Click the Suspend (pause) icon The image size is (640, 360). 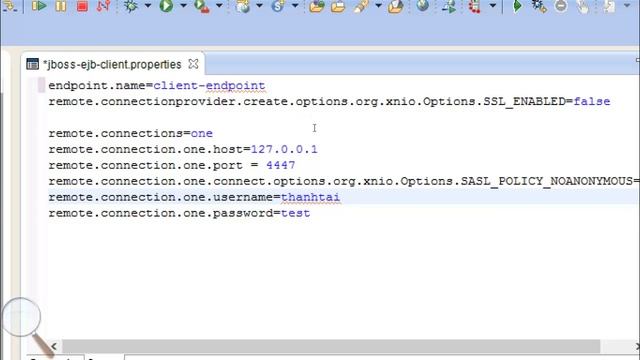click(61, 6)
